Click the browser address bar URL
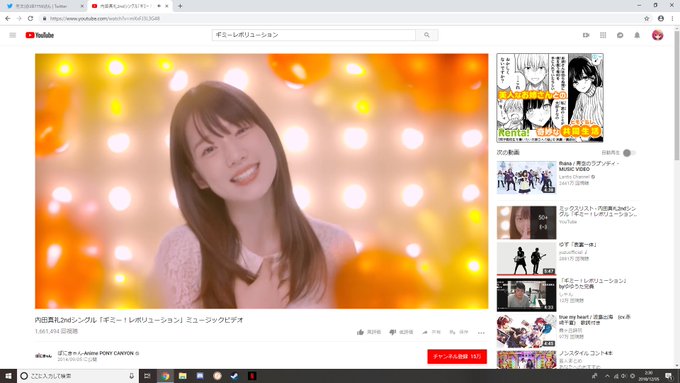680x383 pixels. point(105,19)
